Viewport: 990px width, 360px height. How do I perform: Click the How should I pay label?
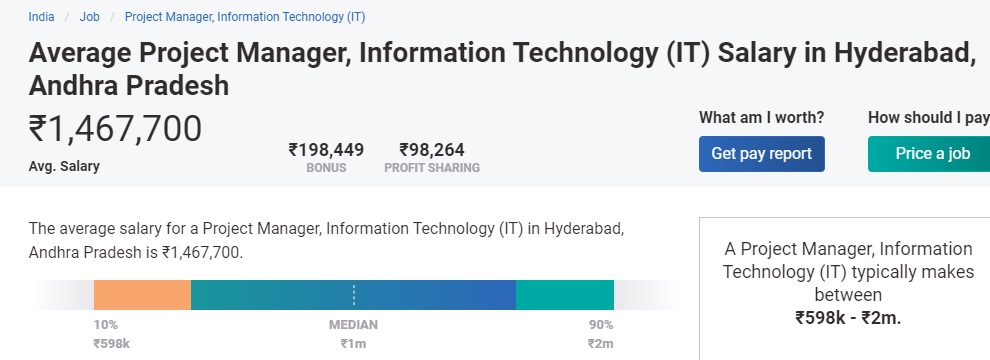929,117
